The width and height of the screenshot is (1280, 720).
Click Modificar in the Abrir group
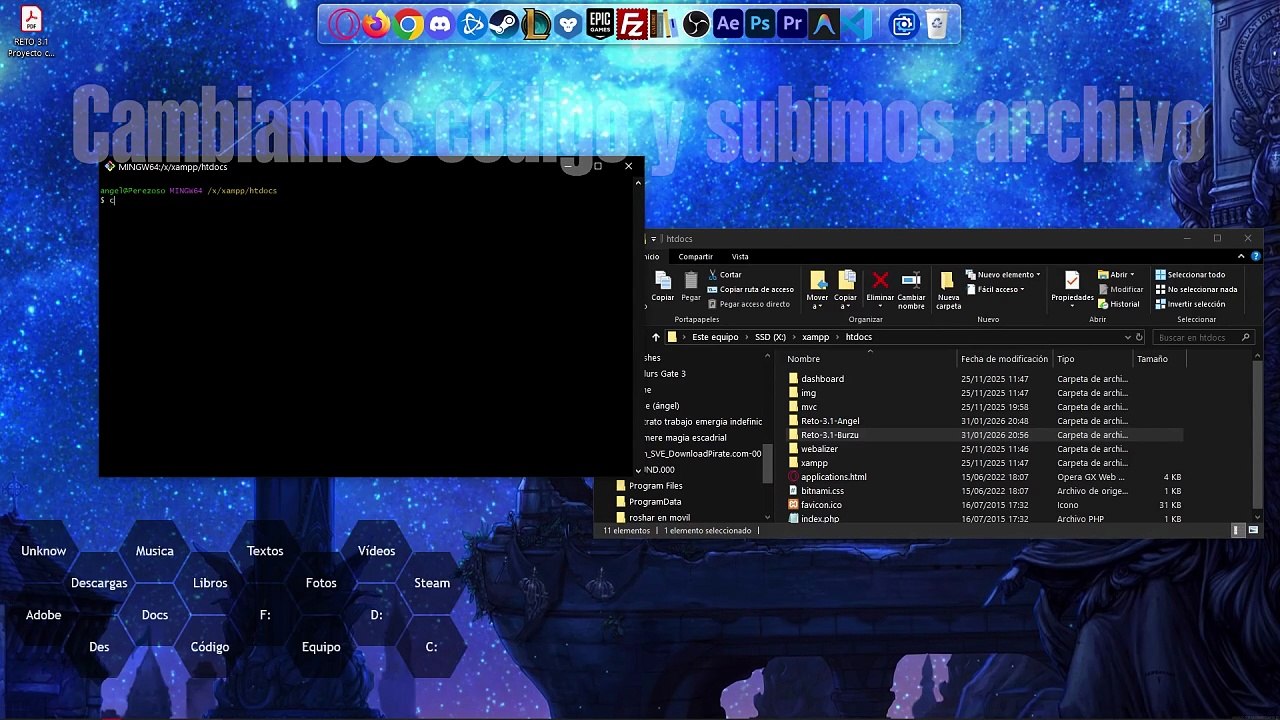click(x=1120, y=290)
